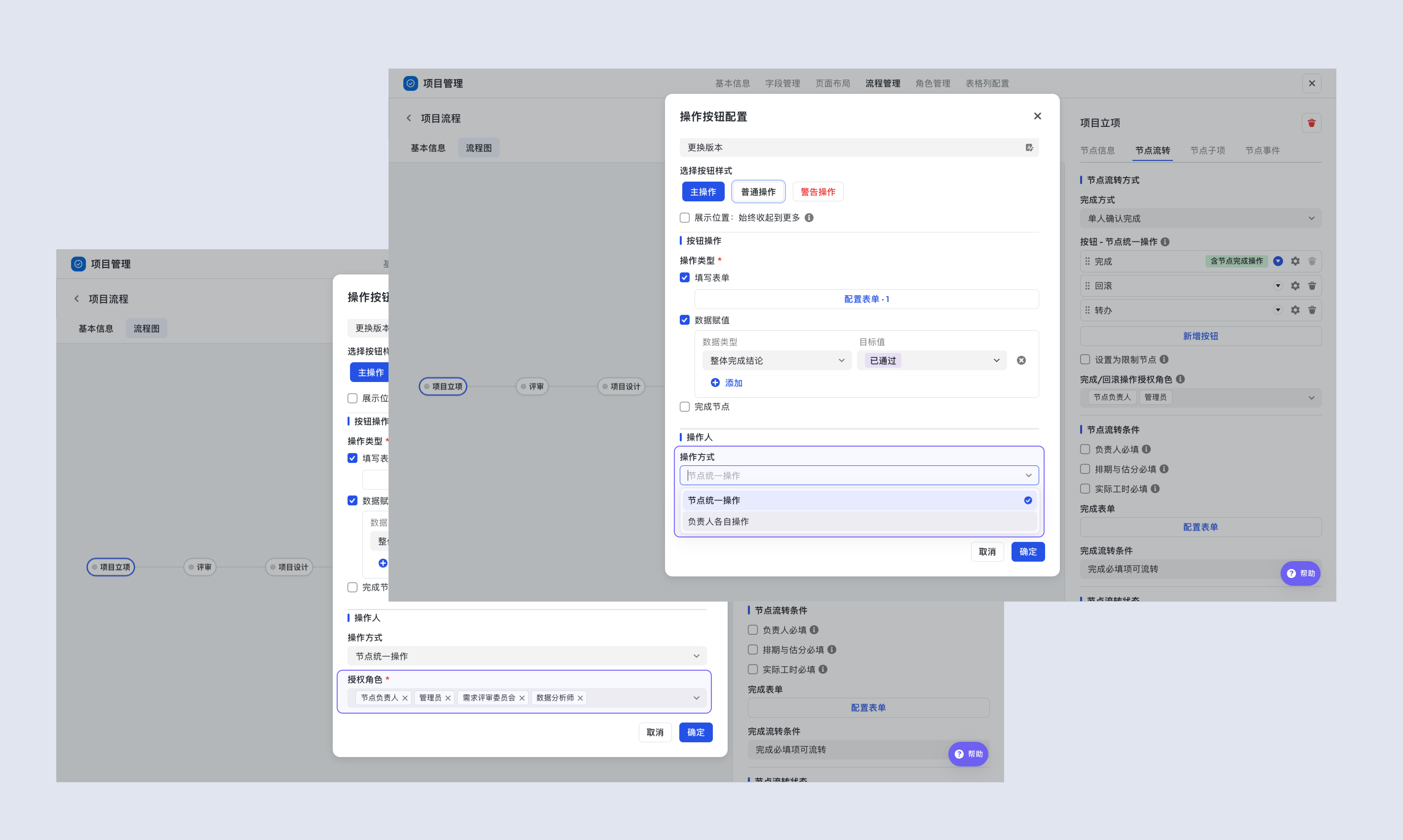Click the 项目管理 logo in the front window
Screen dimensions: 1403x840
410,84
